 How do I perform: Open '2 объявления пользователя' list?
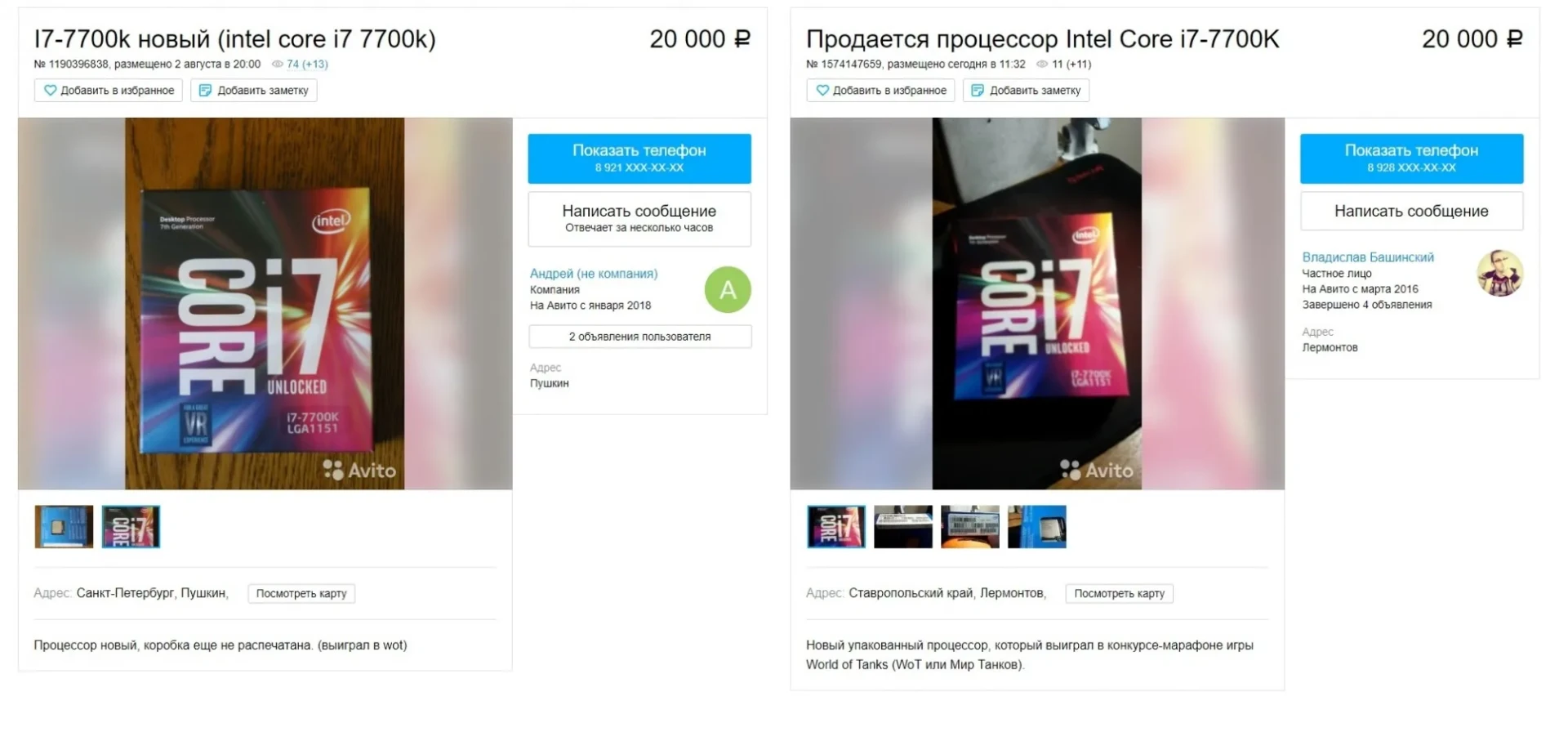639,337
